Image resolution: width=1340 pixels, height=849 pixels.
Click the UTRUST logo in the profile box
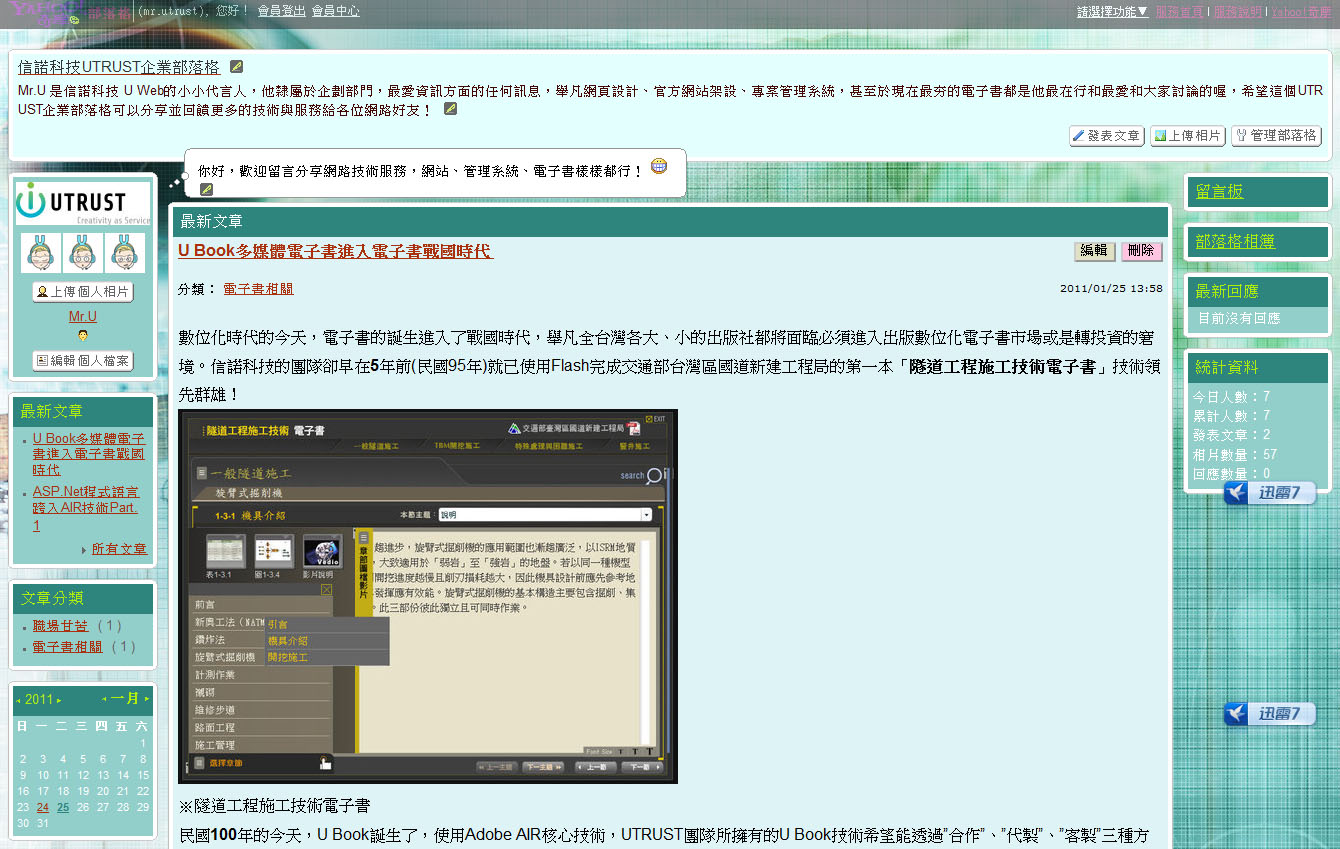[83, 203]
